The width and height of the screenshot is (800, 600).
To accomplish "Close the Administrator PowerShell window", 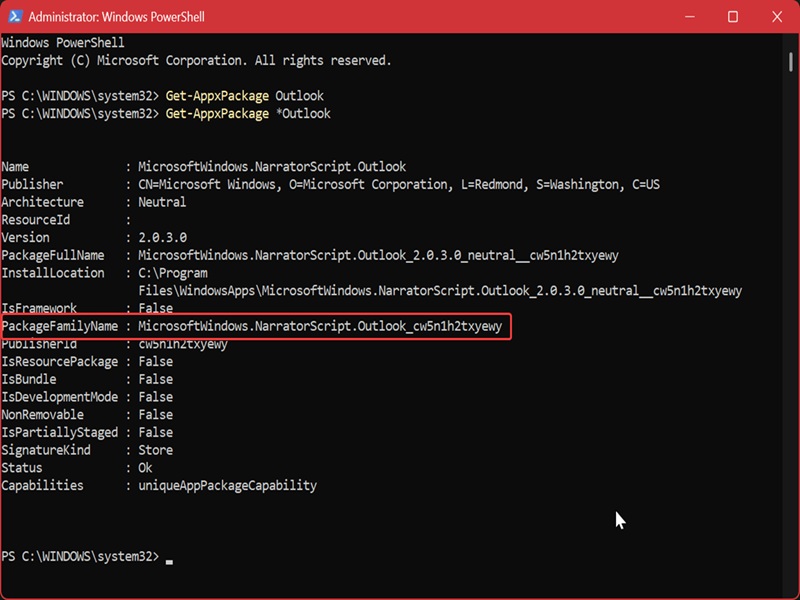I will pos(777,17).
